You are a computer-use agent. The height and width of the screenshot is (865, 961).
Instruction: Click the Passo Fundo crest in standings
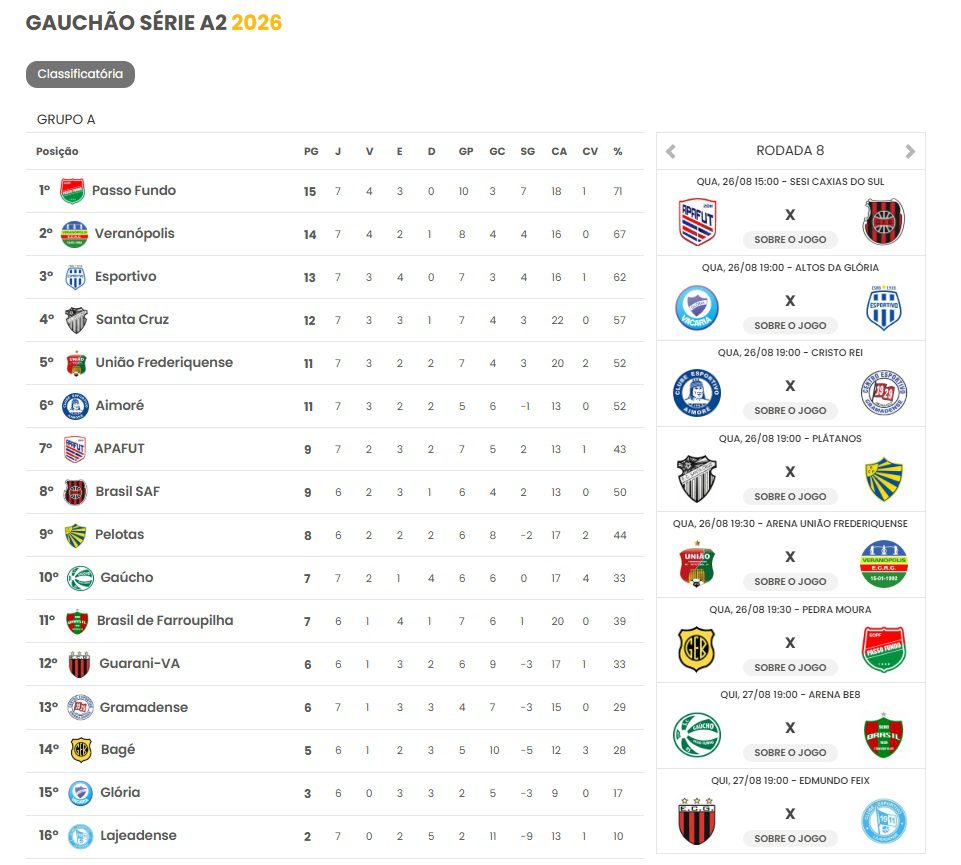72,191
